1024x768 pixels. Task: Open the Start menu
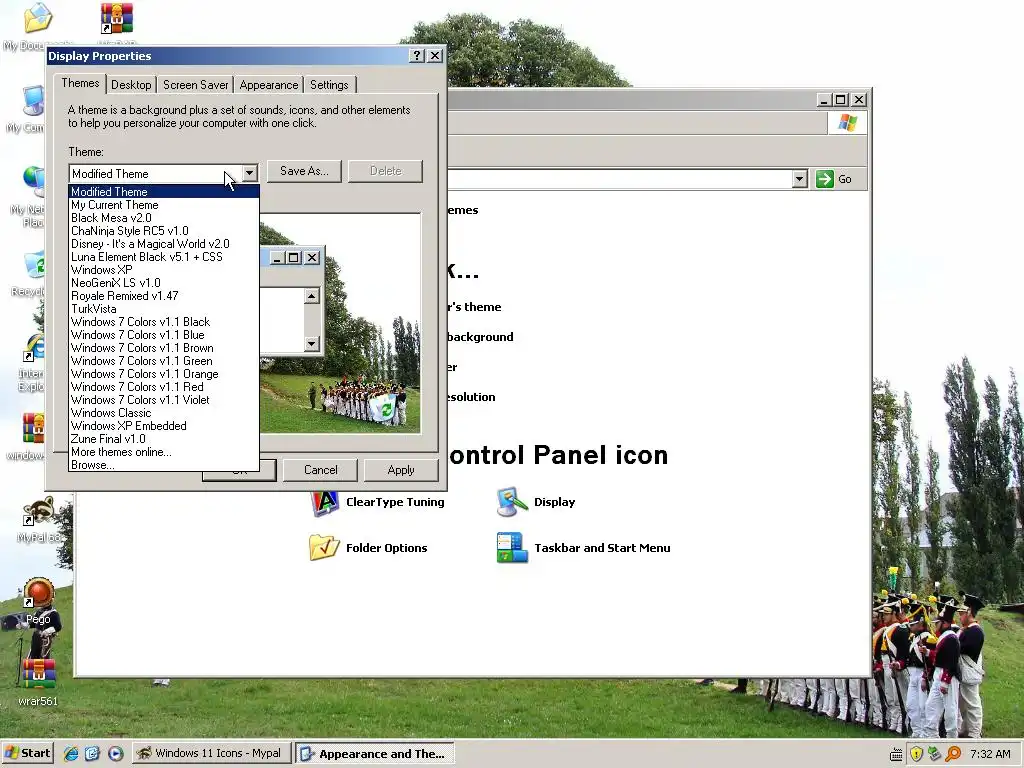click(x=27, y=753)
